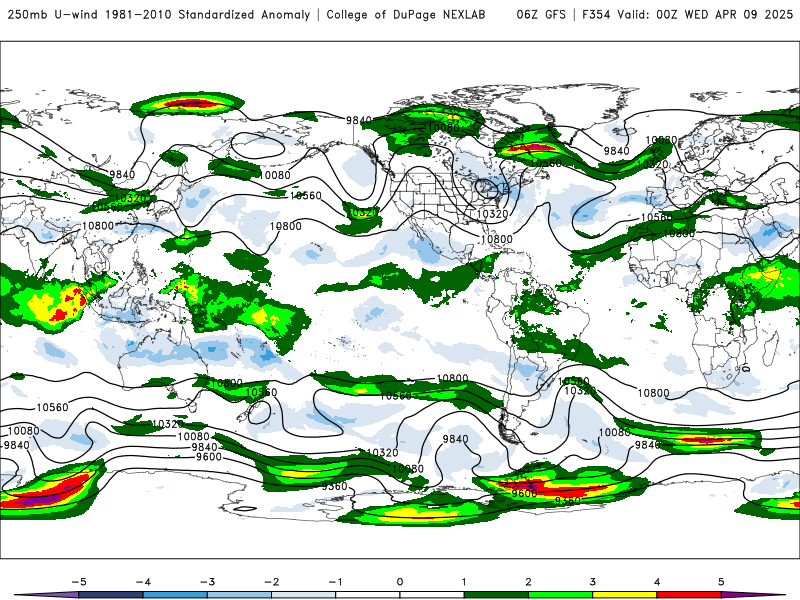This screenshot has width=800, height=600.
Task: Click the '-4' colorbar tick label
Action: [143, 582]
